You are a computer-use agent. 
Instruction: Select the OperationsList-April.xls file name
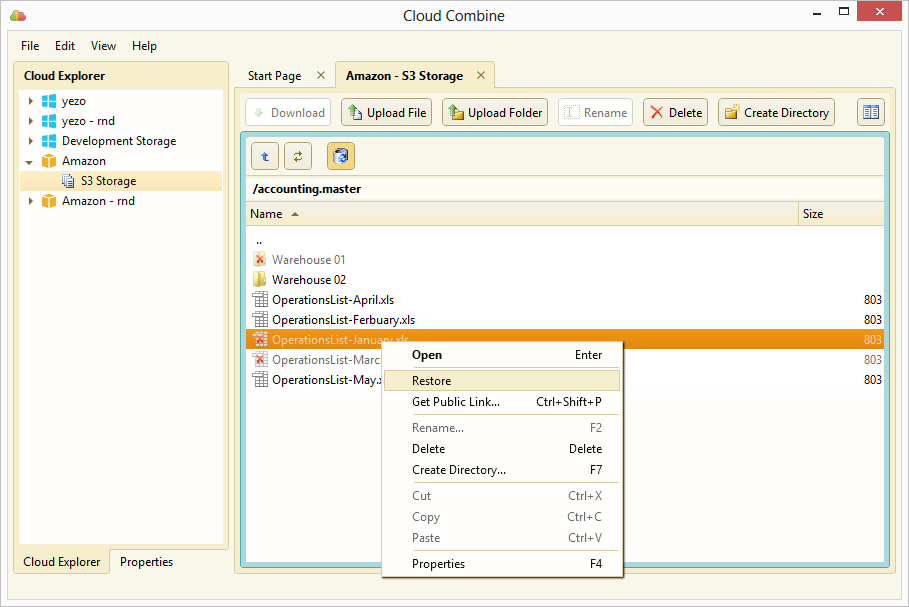(333, 300)
